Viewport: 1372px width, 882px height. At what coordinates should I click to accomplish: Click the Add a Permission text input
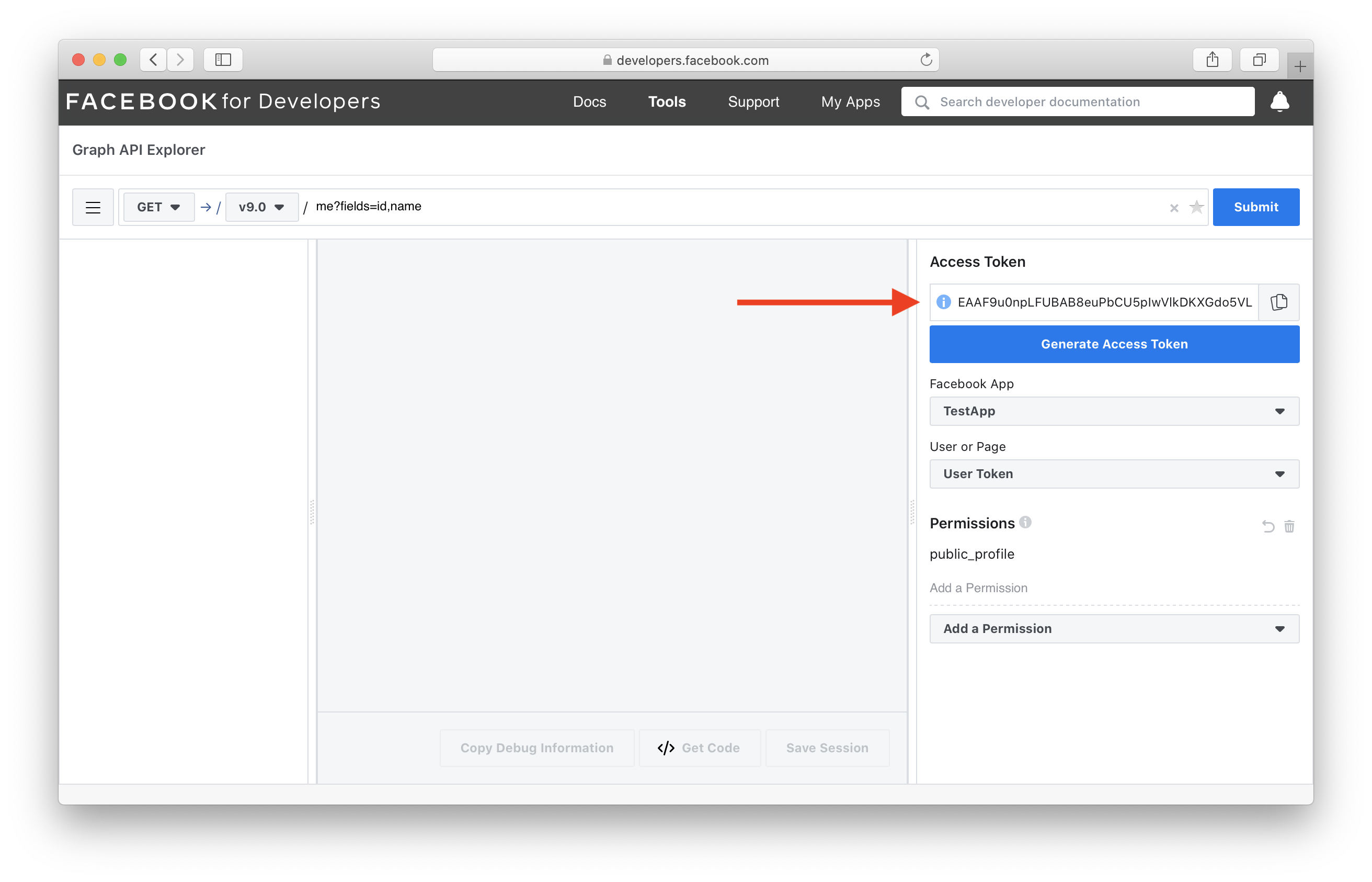click(1114, 587)
